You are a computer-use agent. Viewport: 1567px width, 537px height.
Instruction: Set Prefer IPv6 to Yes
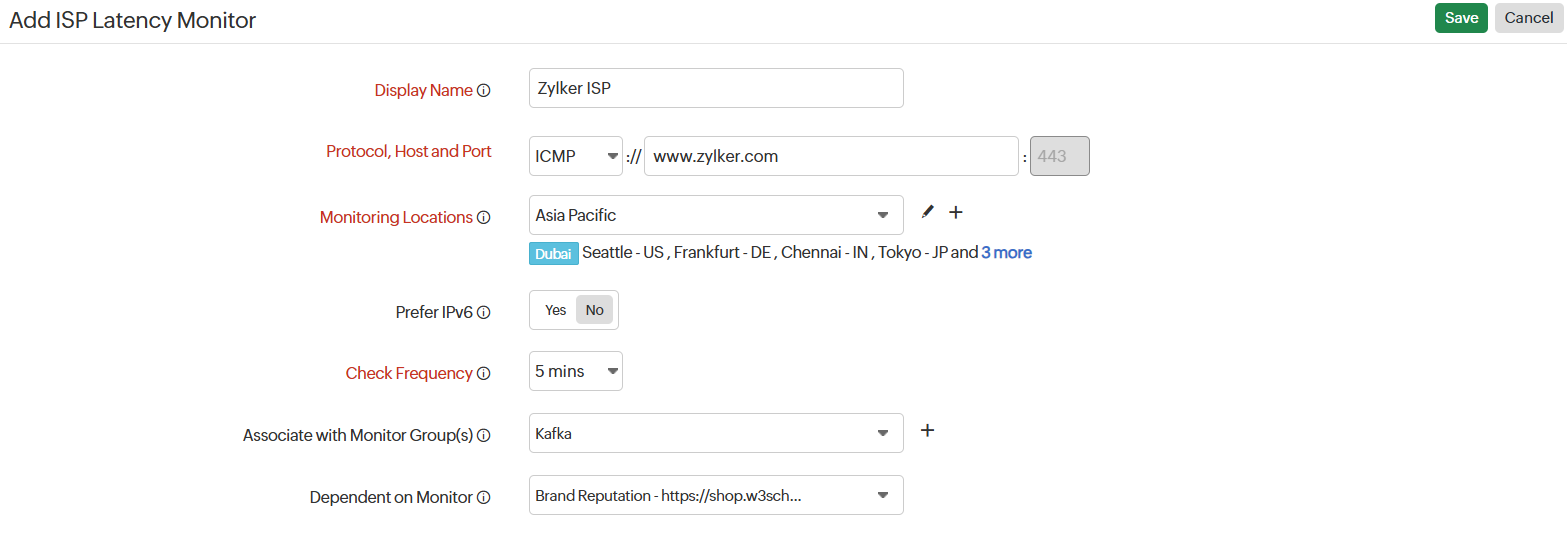pyautogui.click(x=556, y=310)
